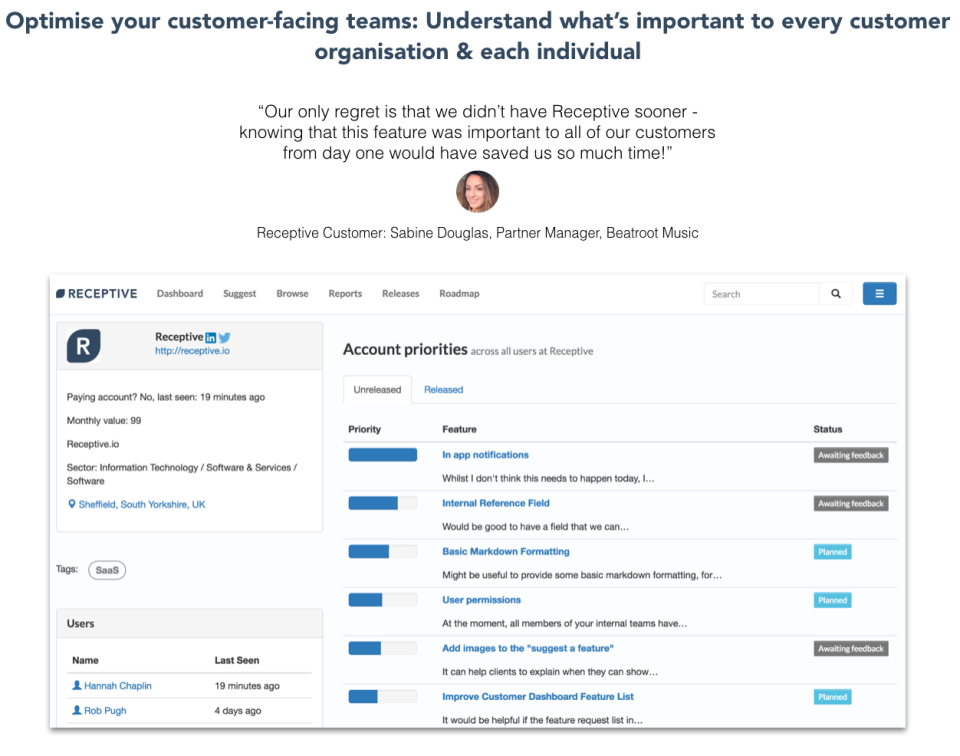Click the Account priorities heading

coord(405,350)
